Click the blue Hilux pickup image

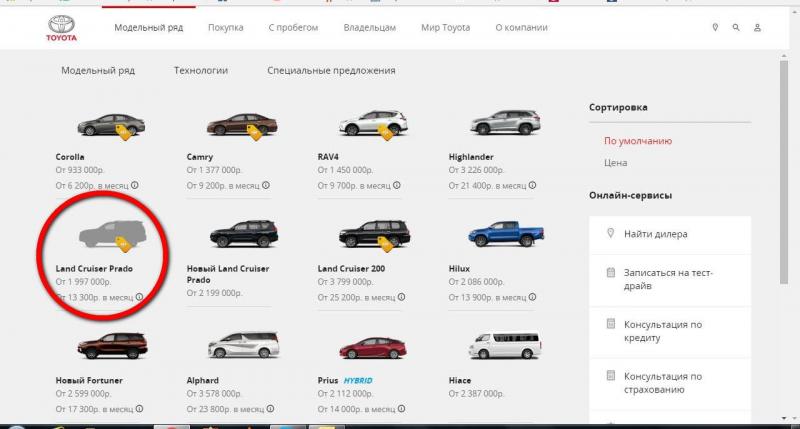506,234
